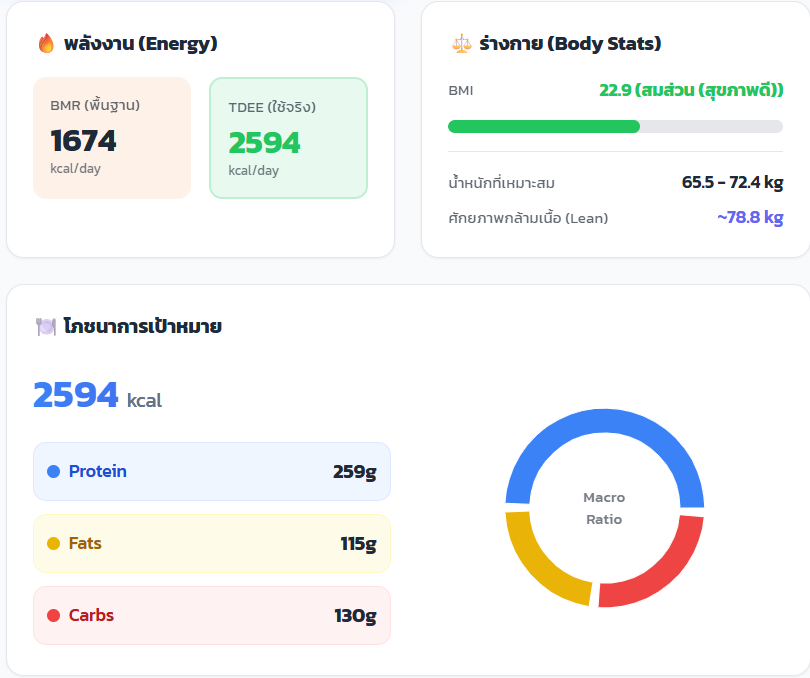810x678 pixels.
Task: Click the plate icon beside nutrition target heading
Action: point(45,327)
